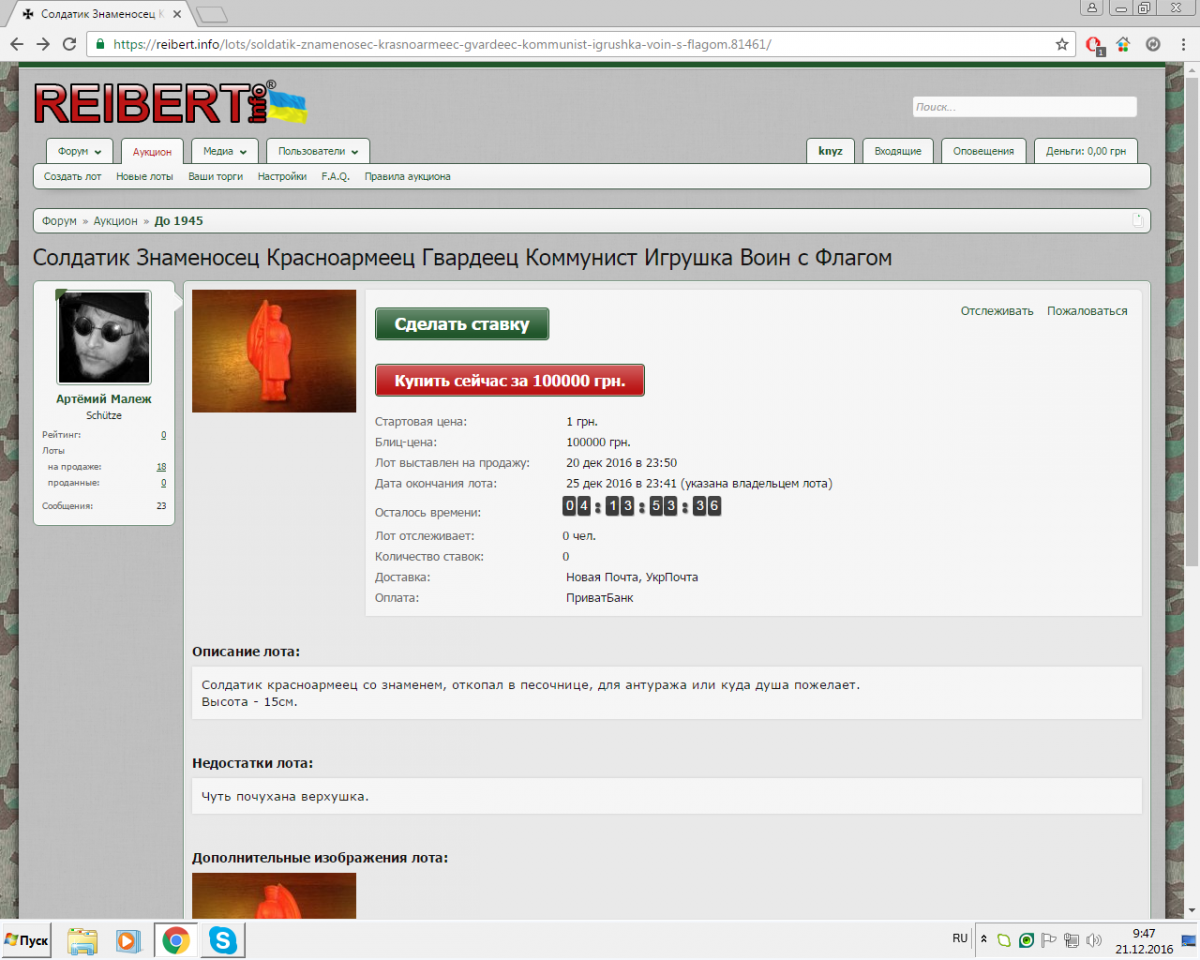Open the Chrome three-dot menu

(x=1181, y=44)
